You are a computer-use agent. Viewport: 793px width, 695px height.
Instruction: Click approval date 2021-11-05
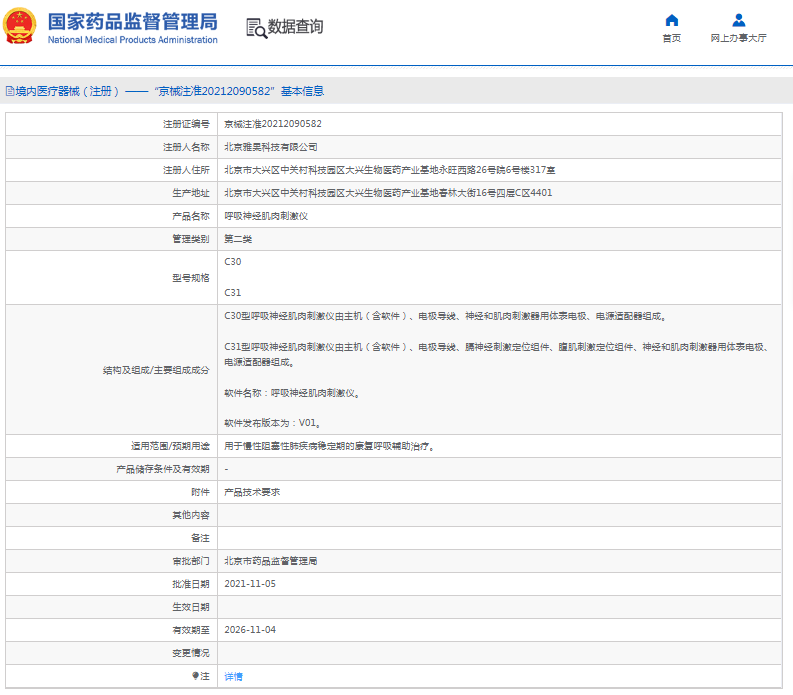pyautogui.click(x=250, y=584)
